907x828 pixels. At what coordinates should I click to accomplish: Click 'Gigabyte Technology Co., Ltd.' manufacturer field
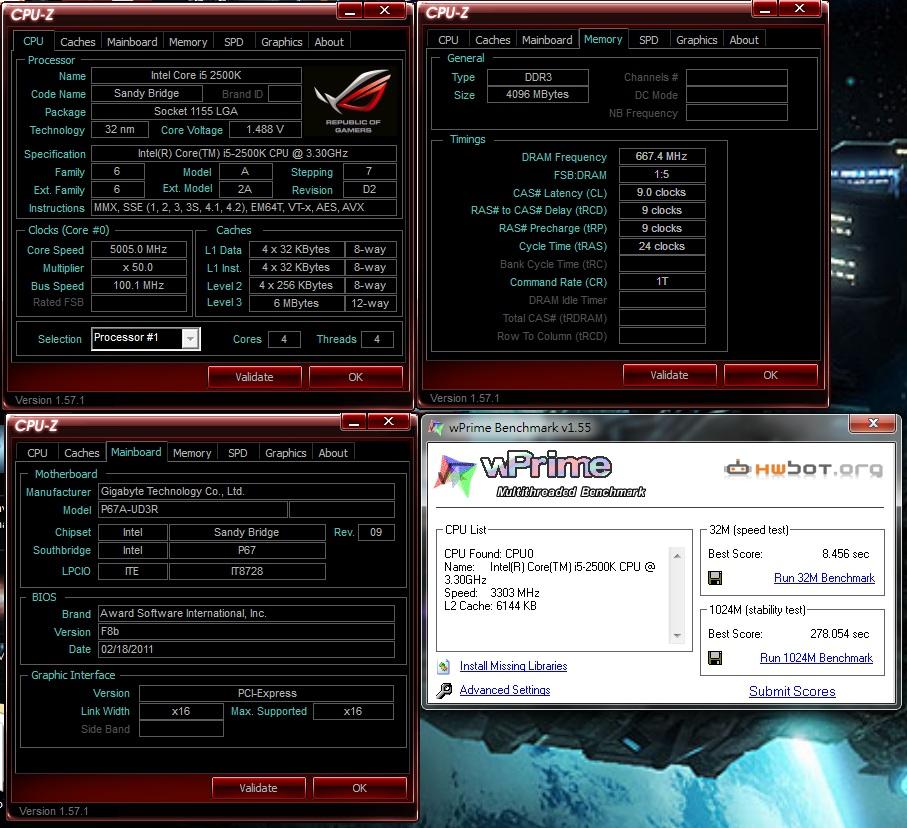tap(246, 491)
